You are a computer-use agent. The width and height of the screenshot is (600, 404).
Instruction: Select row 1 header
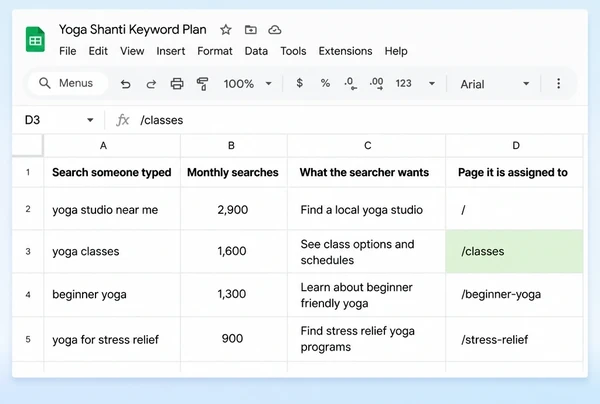coord(28,172)
